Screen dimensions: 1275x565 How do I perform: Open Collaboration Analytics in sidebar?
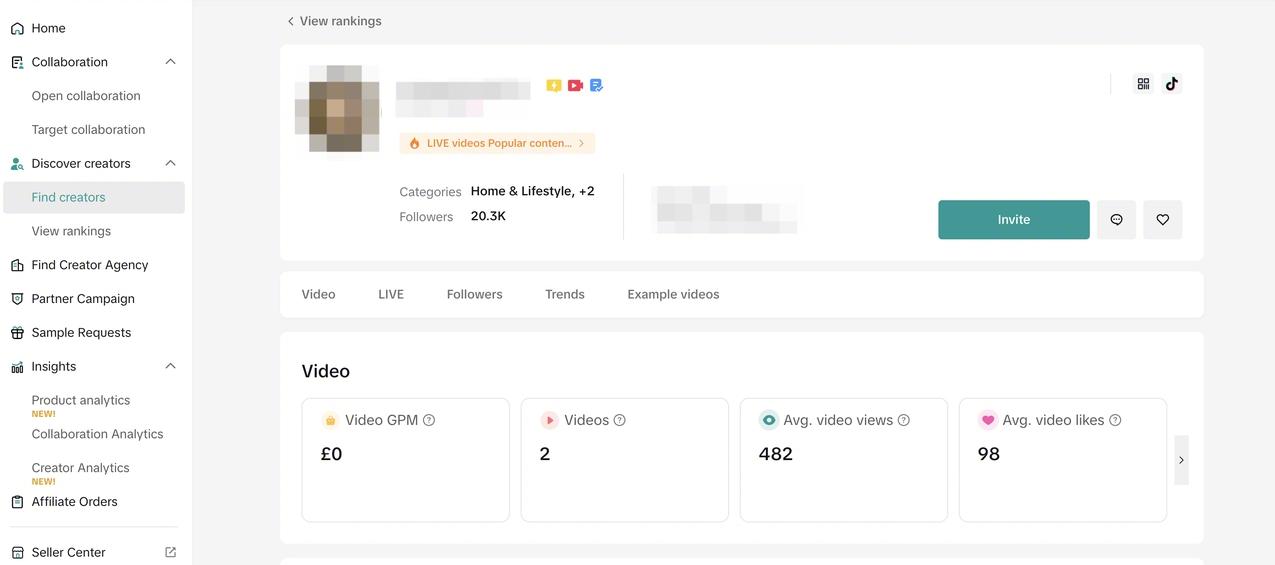tap(97, 434)
